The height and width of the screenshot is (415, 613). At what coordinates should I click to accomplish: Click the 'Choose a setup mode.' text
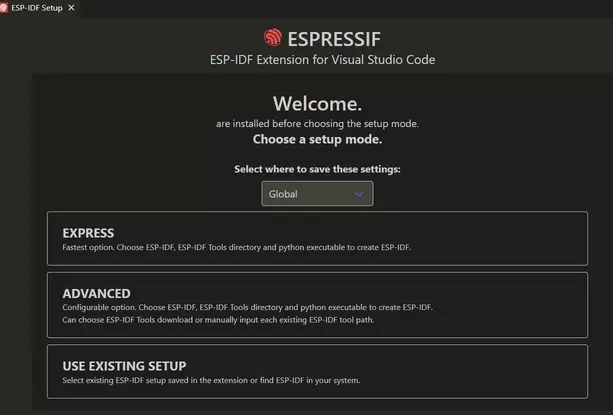point(317,140)
